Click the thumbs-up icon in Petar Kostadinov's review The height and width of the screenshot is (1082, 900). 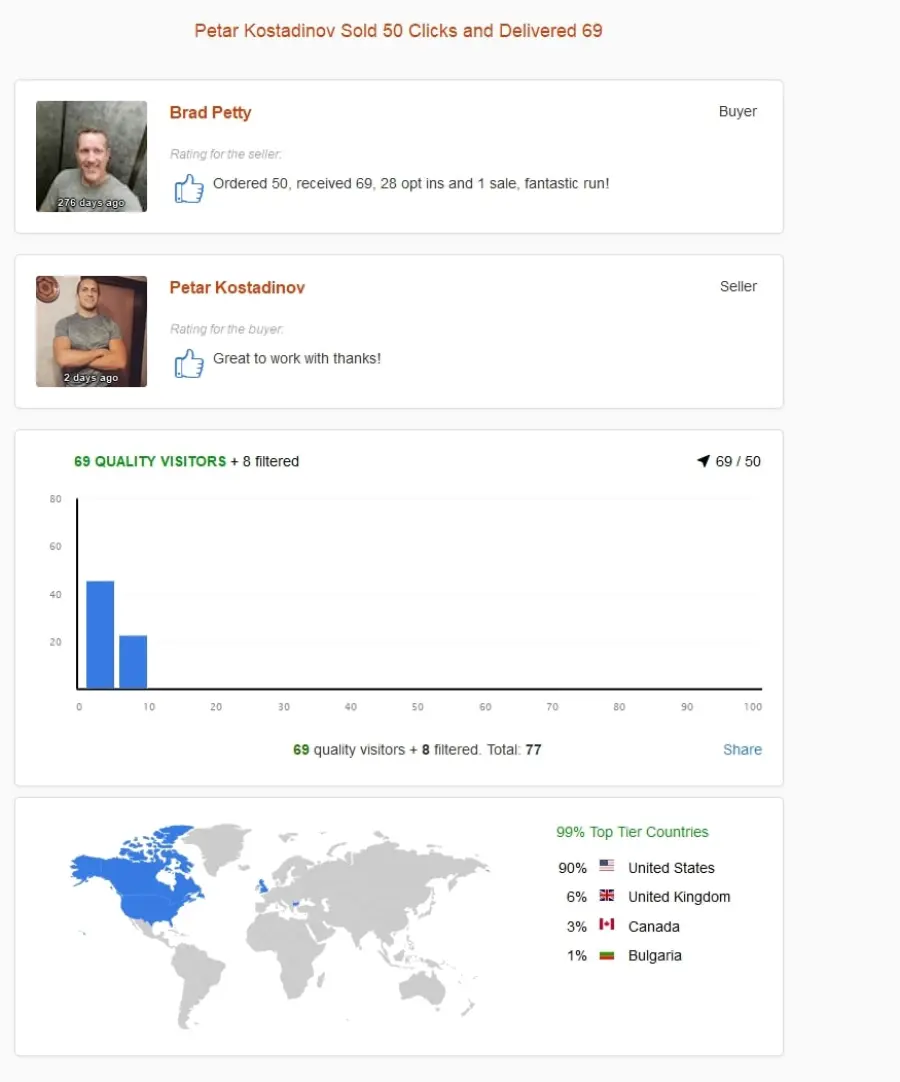click(188, 363)
